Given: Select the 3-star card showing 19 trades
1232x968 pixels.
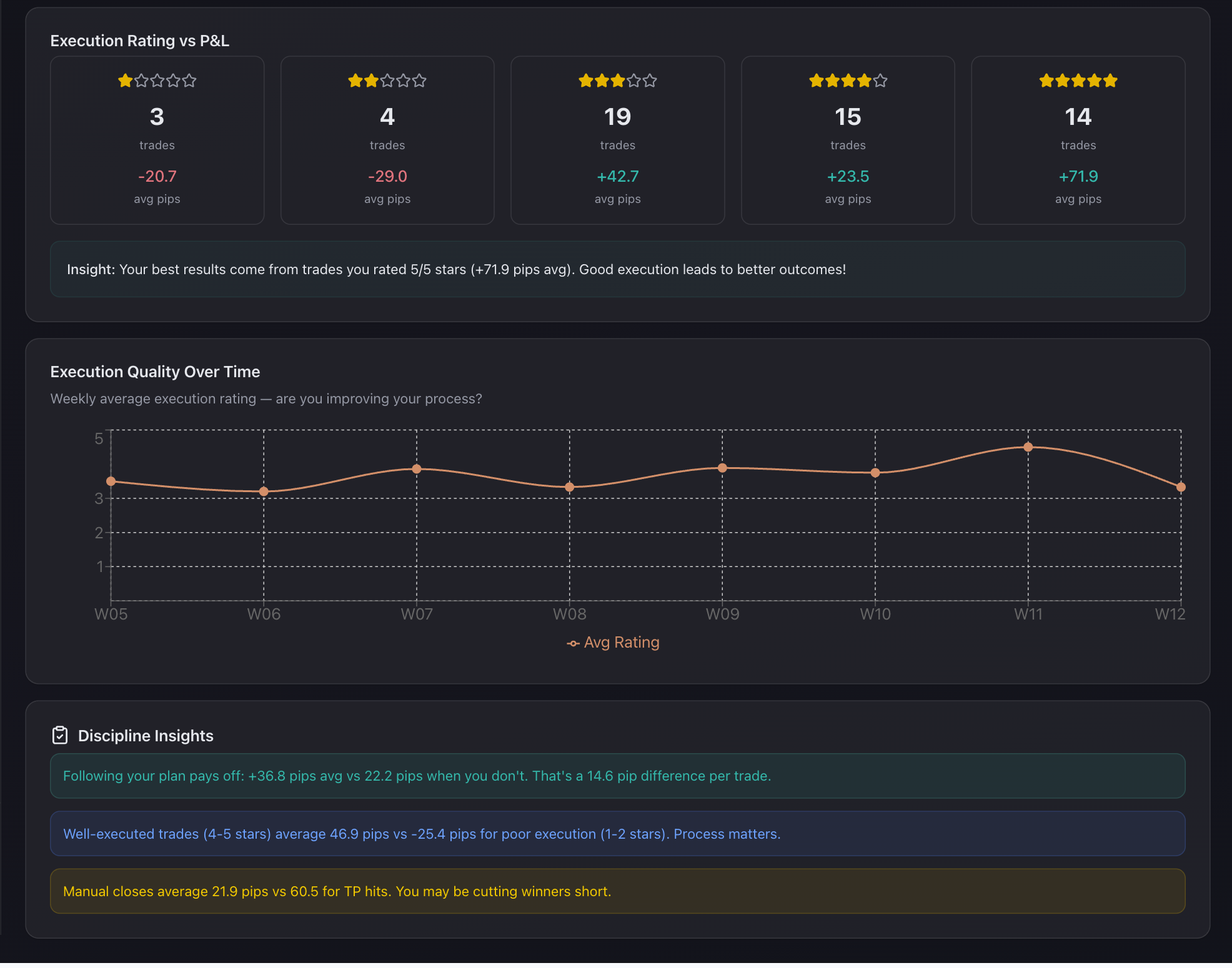Looking at the screenshot, I should tap(617, 141).
